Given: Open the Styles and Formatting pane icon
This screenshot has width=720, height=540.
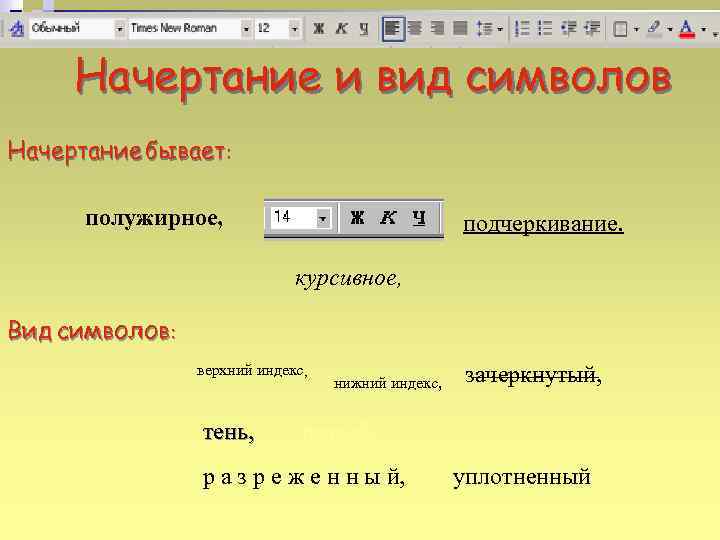Looking at the screenshot, I should tap(17, 28).
